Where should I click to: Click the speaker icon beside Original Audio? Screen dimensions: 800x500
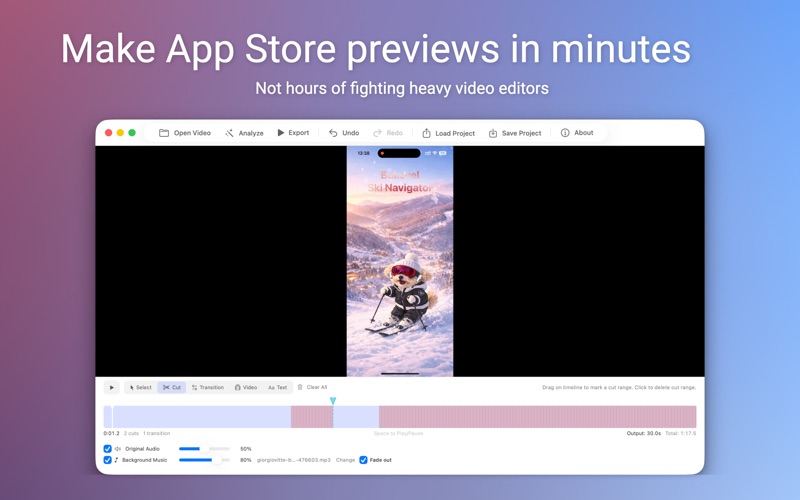tap(117, 449)
